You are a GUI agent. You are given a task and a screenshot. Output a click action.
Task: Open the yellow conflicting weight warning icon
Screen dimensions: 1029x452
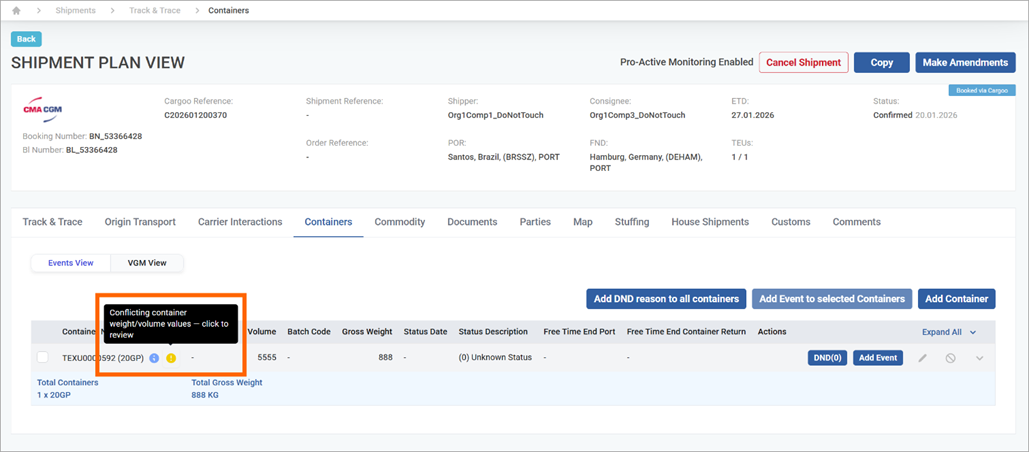coord(171,358)
